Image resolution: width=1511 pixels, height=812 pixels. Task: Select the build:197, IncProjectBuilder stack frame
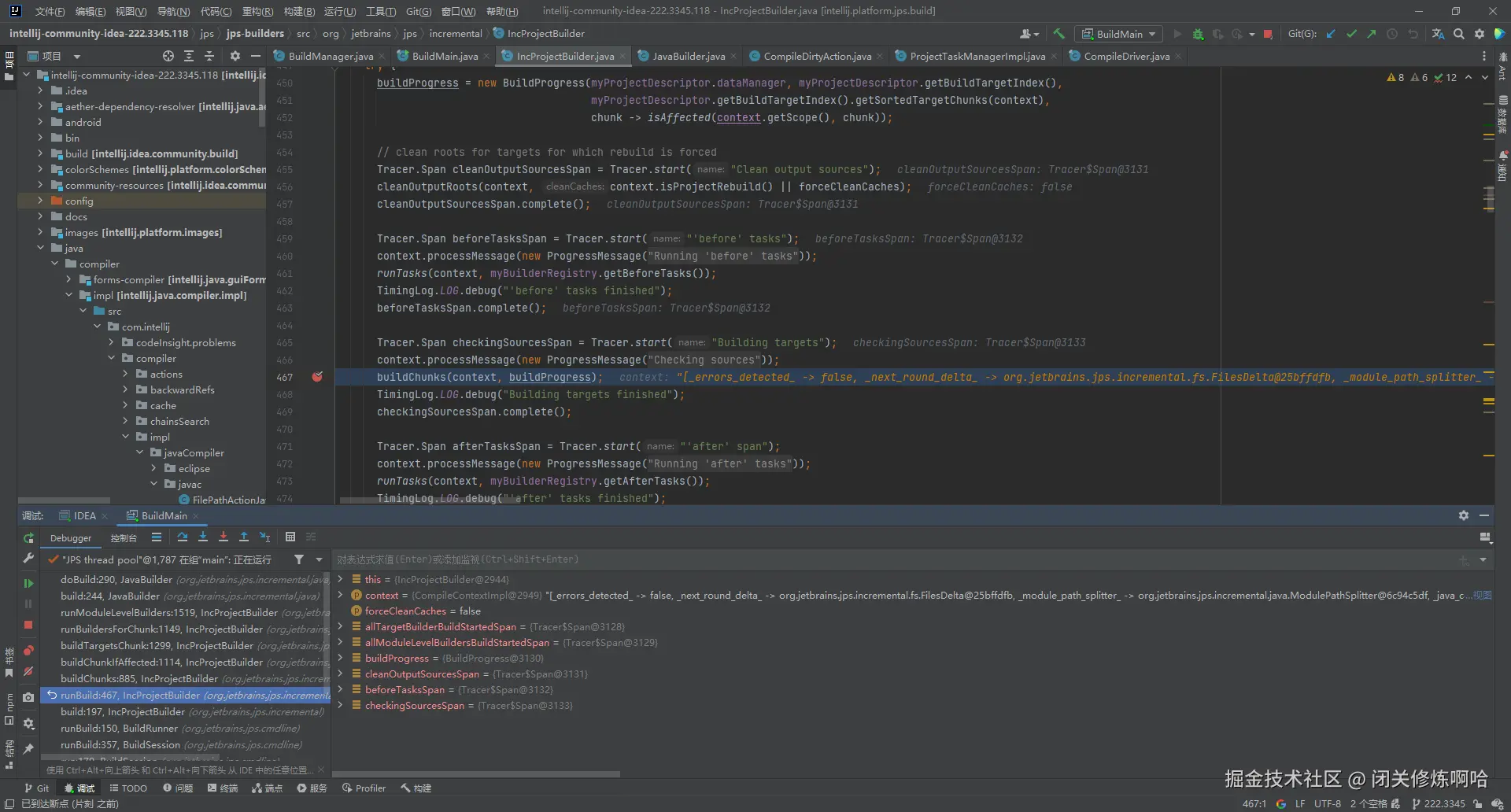point(187,711)
